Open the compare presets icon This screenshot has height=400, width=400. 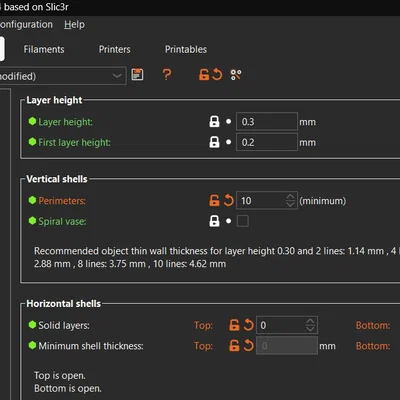[x=236, y=75]
